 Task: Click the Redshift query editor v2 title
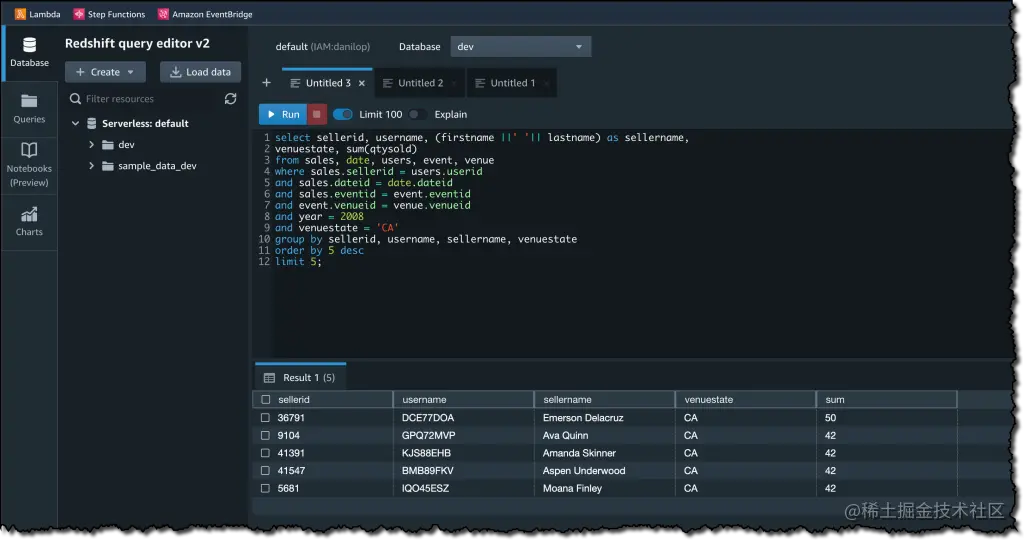pos(137,43)
